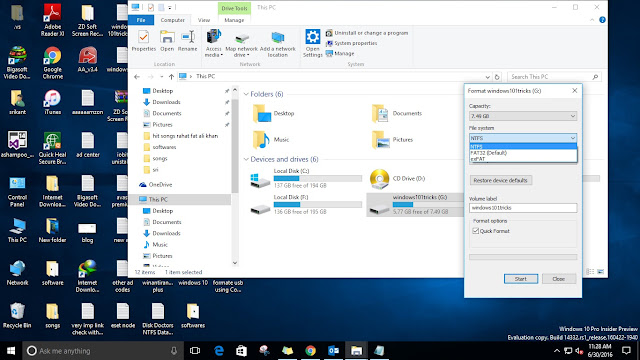This screenshot has width=640, height=360.
Task: Choose Add a network location
Action: click(x=278, y=43)
